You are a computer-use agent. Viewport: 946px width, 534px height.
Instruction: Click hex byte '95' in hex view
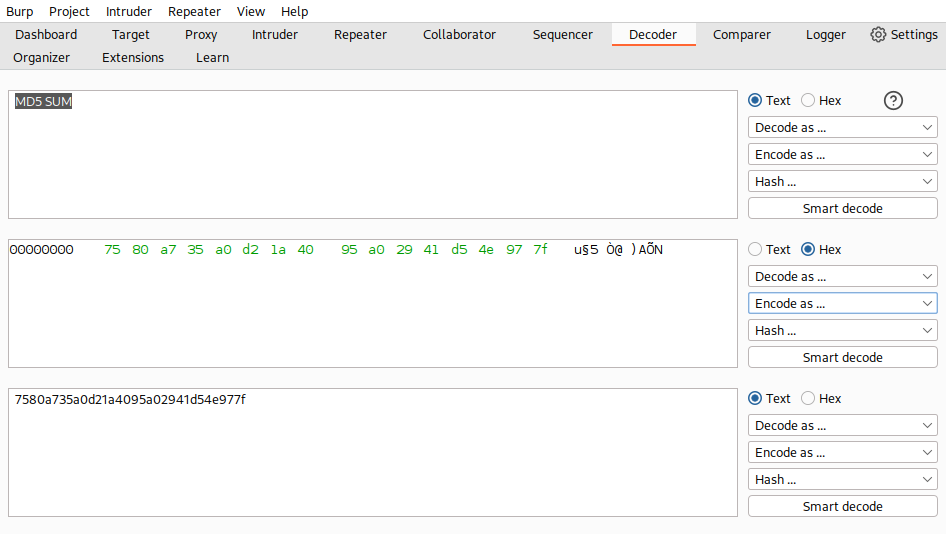pyautogui.click(x=349, y=250)
